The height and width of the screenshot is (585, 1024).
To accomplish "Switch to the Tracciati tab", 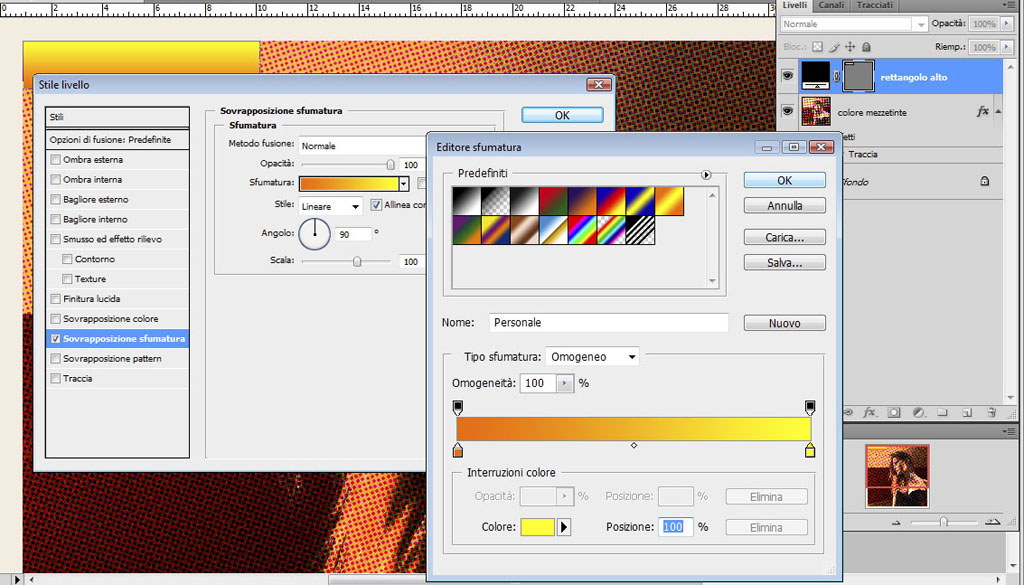I will [874, 6].
